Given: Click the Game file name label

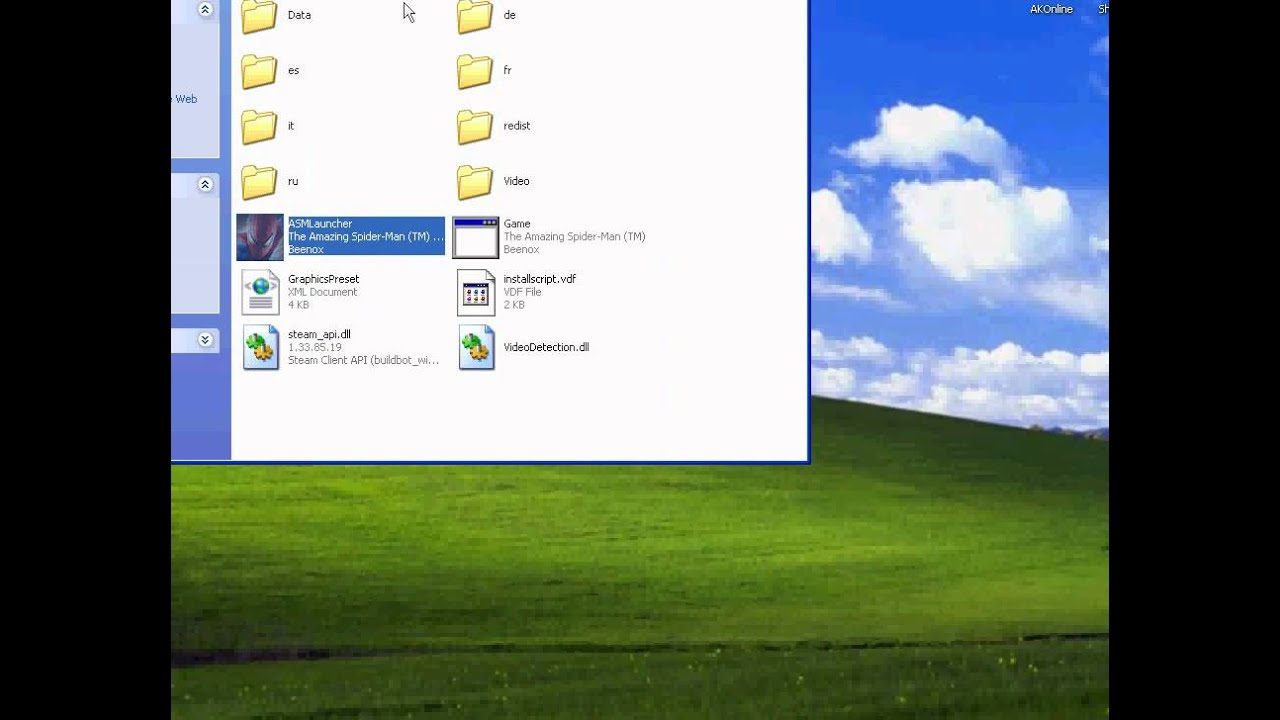Looking at the screenshot, I should click(x=517, y=224).
